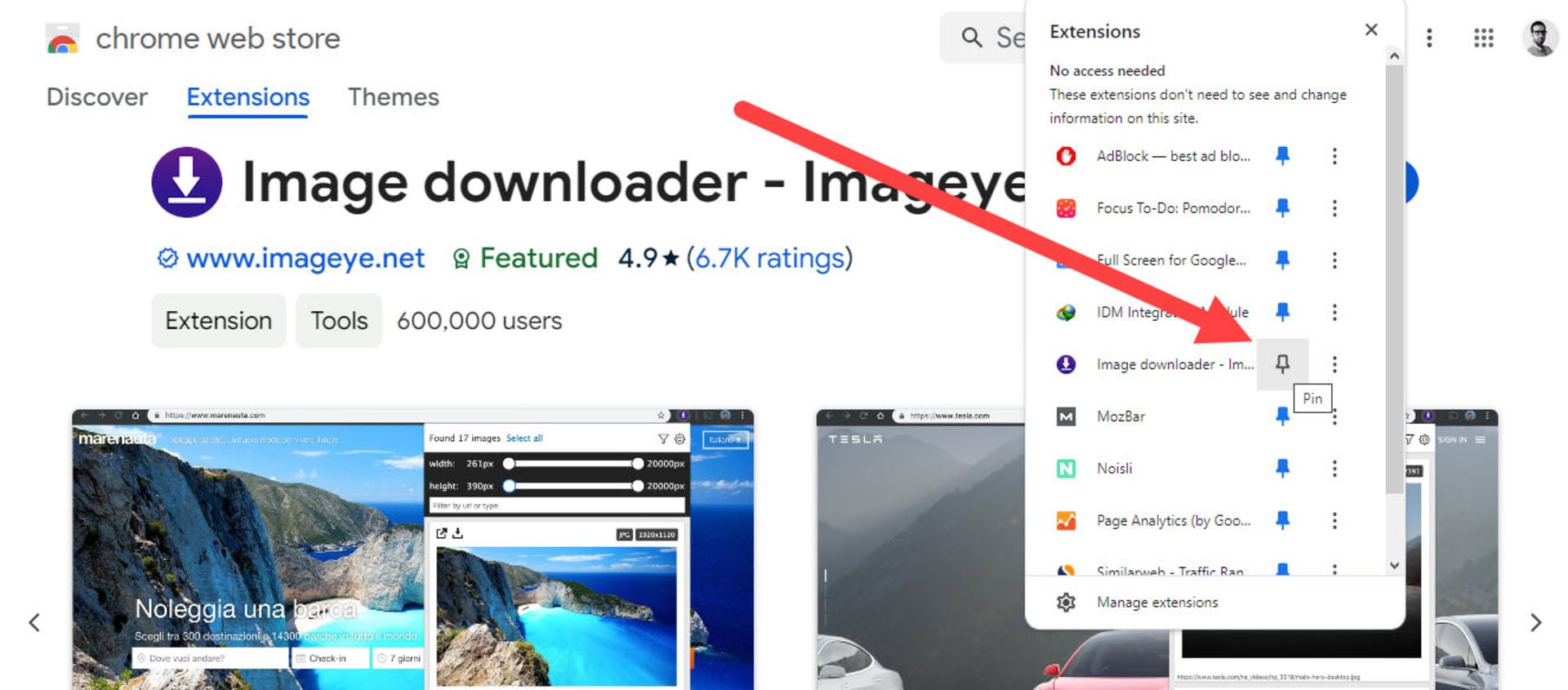Show previous screenshot in carousel
The height and width of the screenshot is (690, 1568).
pos(34,623)
